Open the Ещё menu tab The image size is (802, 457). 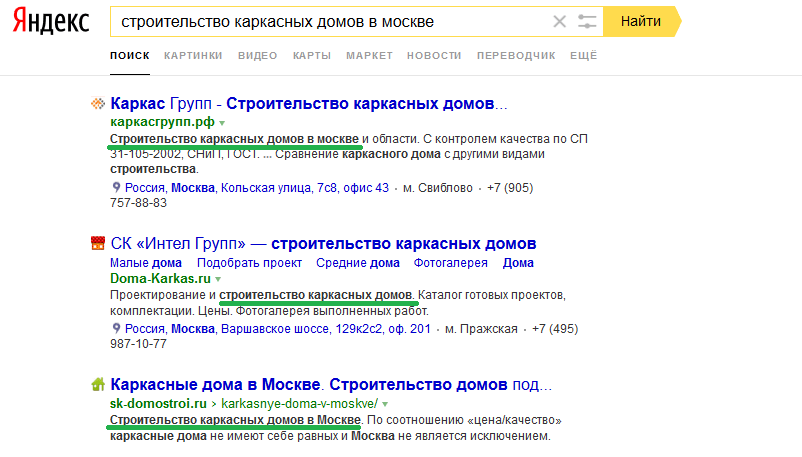point(583,56)
